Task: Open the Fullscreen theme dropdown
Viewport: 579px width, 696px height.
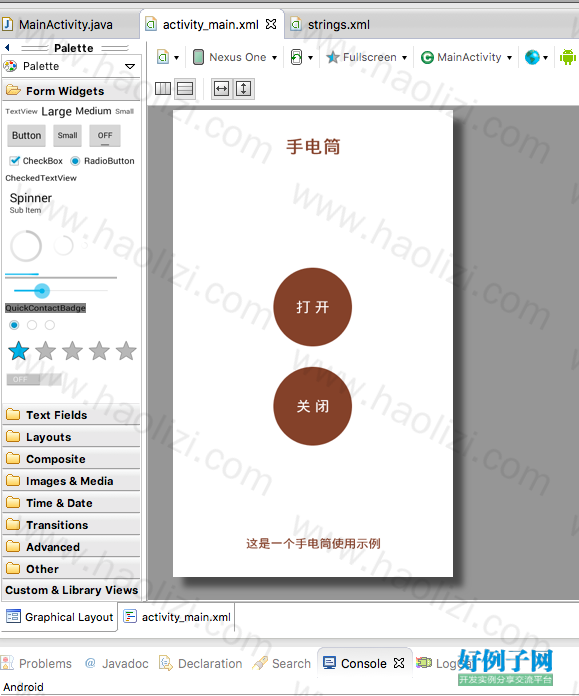Action: [x=405, y=58]
